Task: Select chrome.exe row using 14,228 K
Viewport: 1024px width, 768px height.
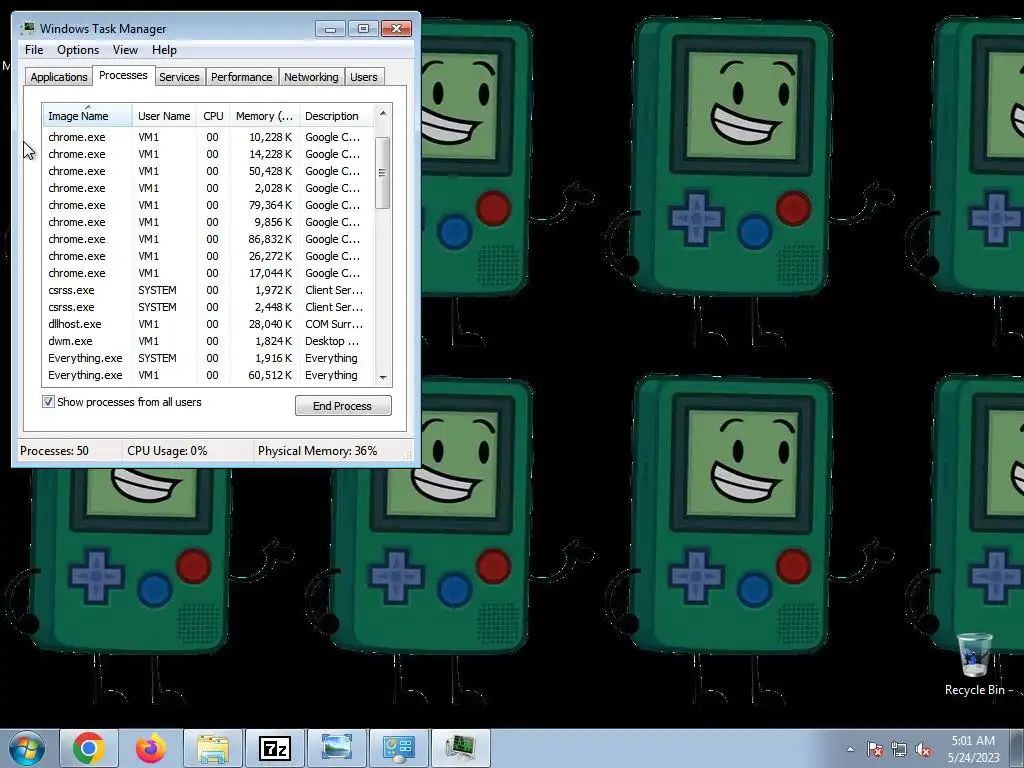Action: (x=208, y=154)
